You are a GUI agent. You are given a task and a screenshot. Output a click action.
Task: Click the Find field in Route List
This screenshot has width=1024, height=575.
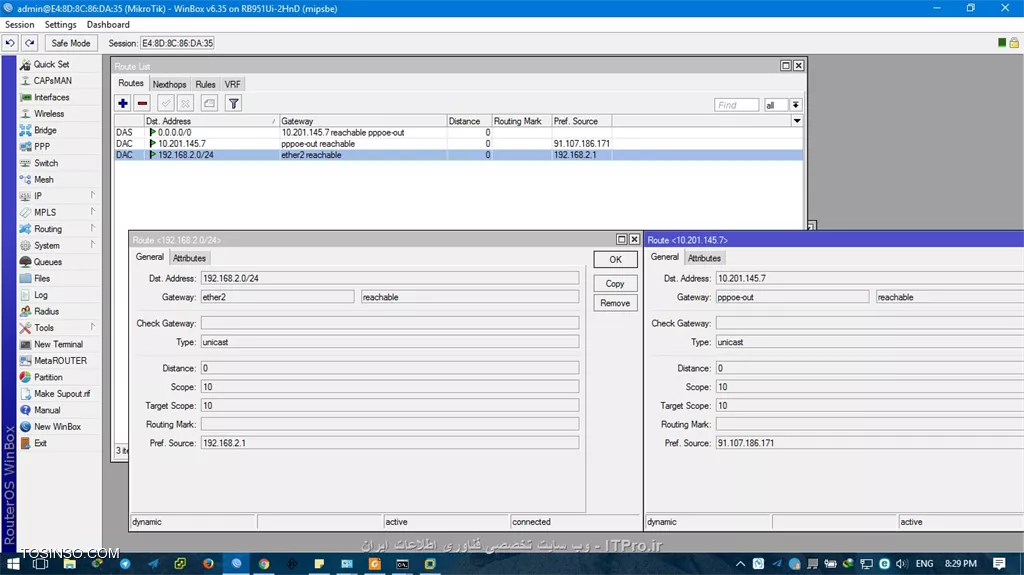(737, 105)
